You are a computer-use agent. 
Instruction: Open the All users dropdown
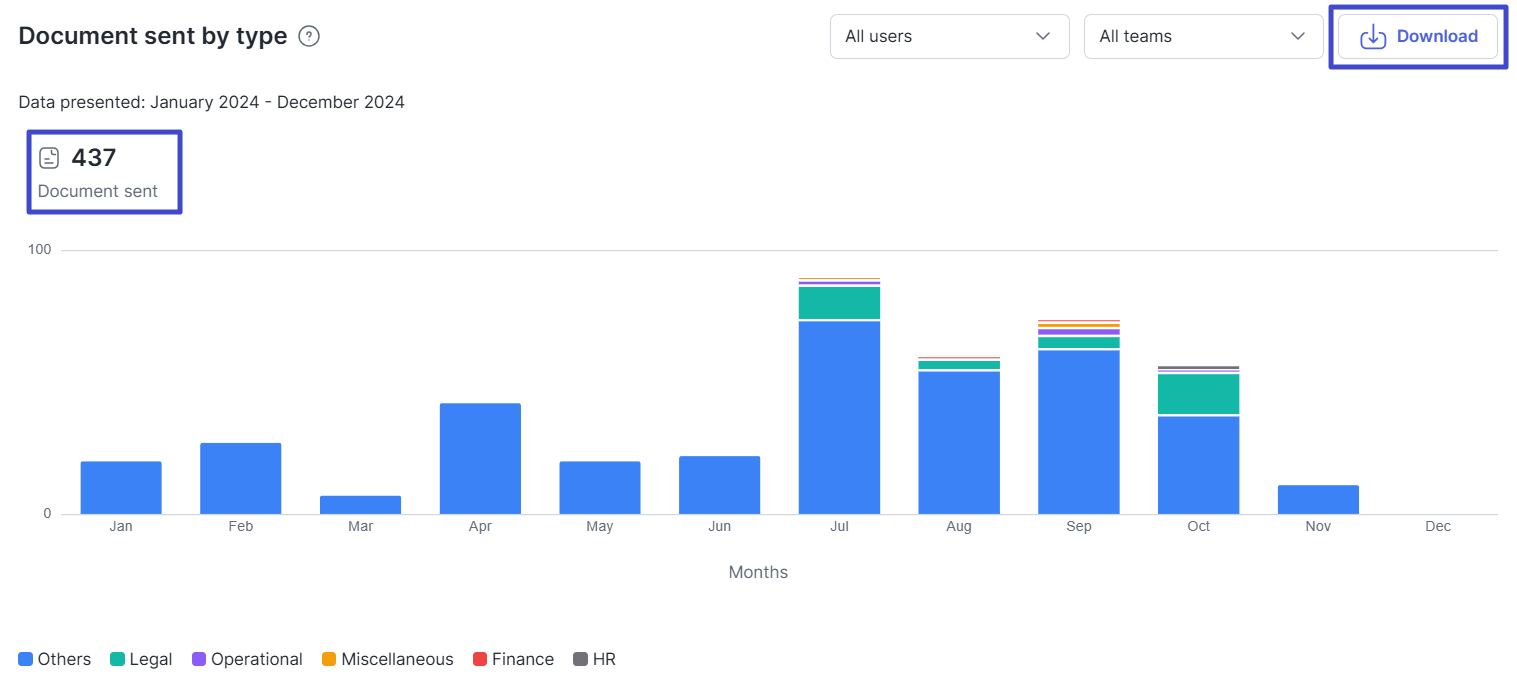pos(949,37)
